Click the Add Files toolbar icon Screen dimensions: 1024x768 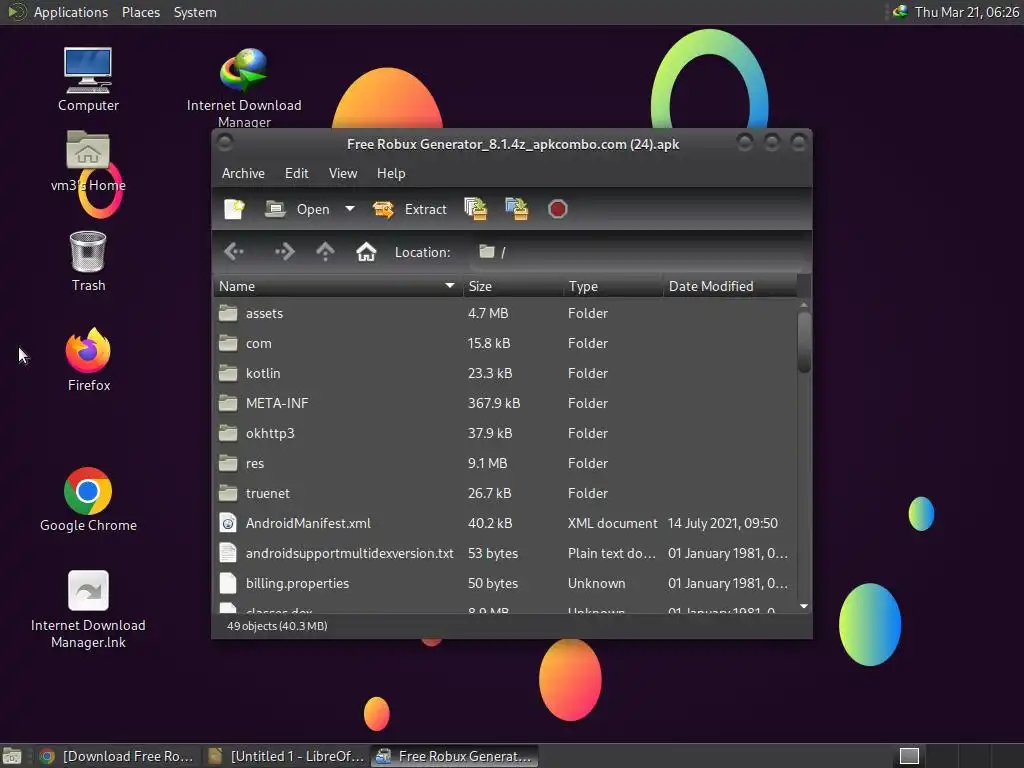coord(476,209)
